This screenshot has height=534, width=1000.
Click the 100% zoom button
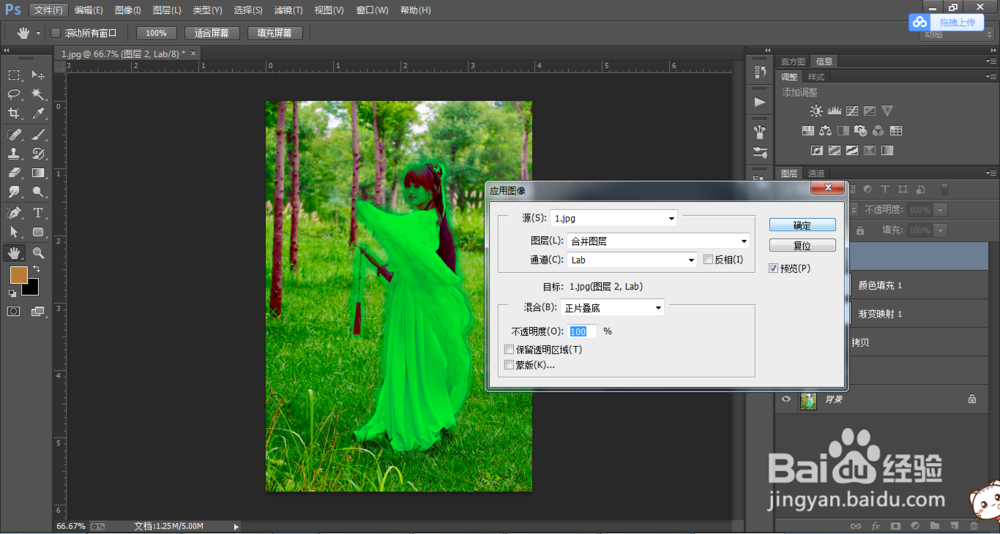coord(156,33)
